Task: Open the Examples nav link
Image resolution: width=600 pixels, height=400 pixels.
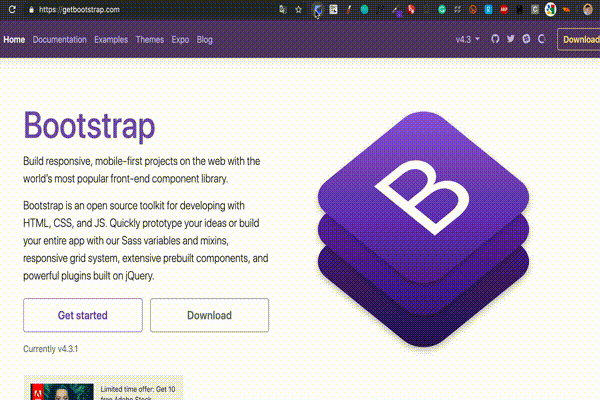Action: click(111, 39)
